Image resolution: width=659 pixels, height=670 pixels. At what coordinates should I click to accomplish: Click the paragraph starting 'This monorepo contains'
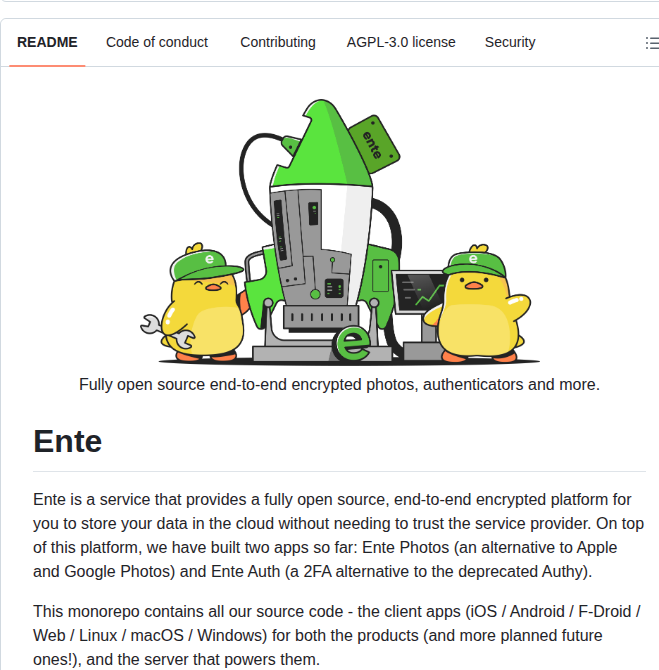(338, 635)
